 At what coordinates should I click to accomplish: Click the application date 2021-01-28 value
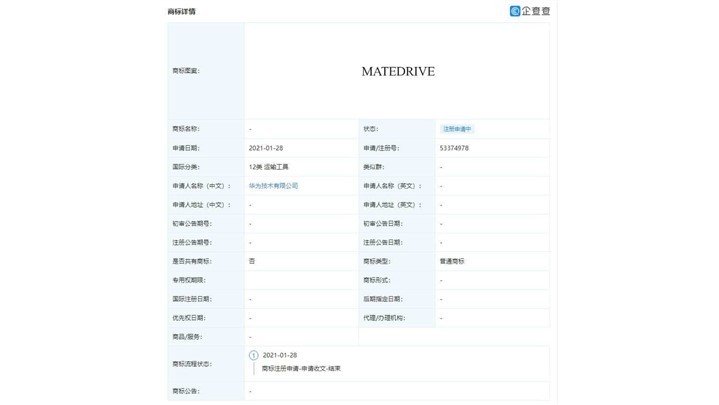click(266, 148)
